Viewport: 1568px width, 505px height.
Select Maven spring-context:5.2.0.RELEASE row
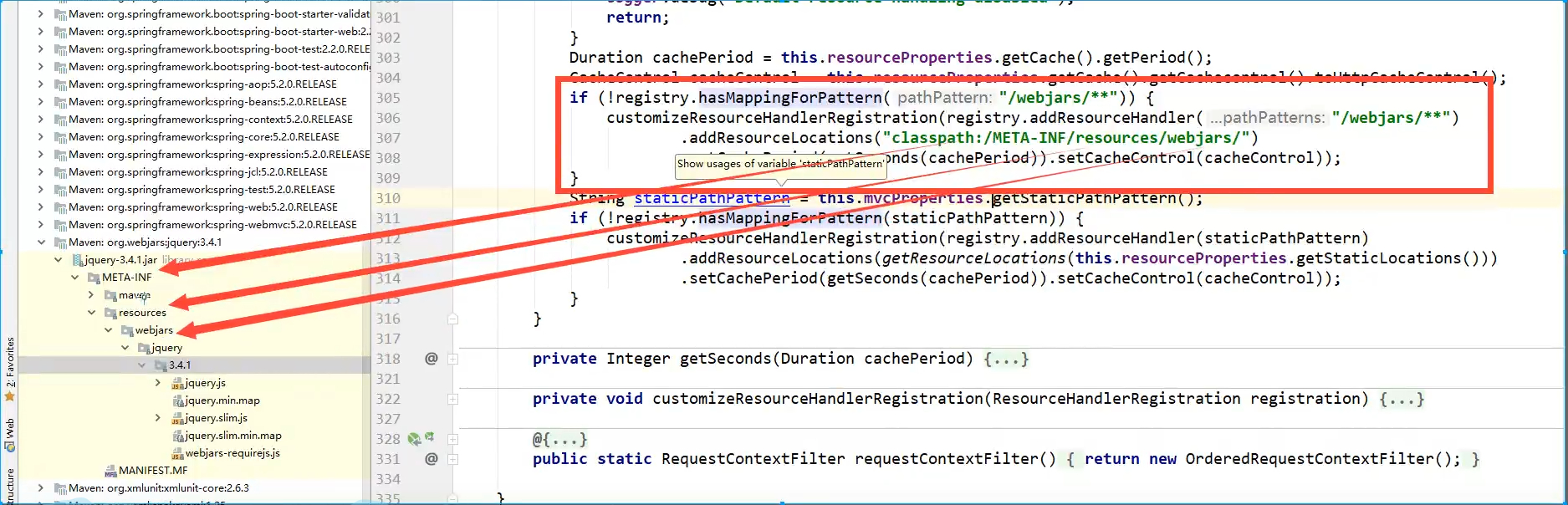[x=194, y=120]
